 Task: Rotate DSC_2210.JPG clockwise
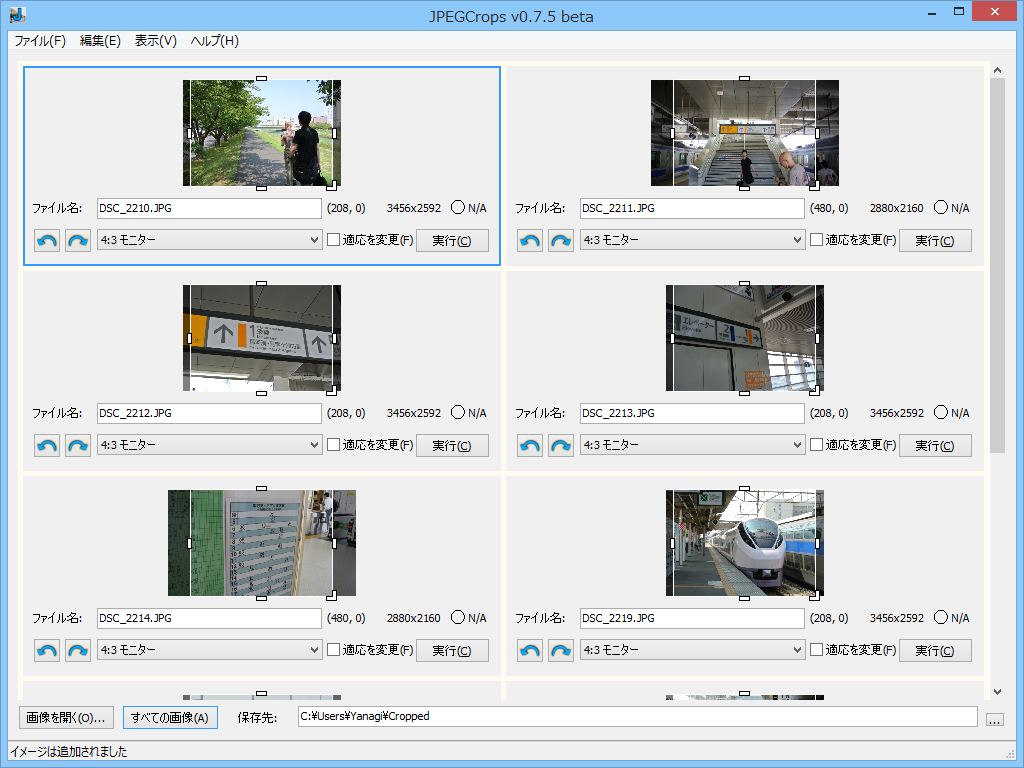[78, 240]
